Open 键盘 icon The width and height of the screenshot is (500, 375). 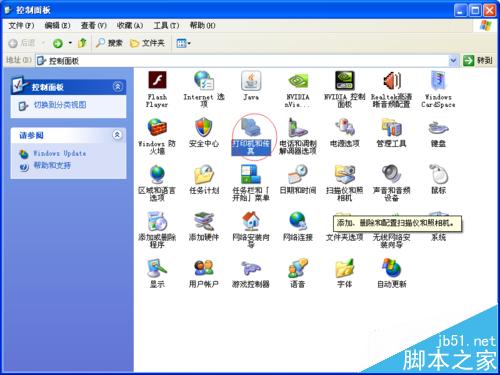coord(438,128)
